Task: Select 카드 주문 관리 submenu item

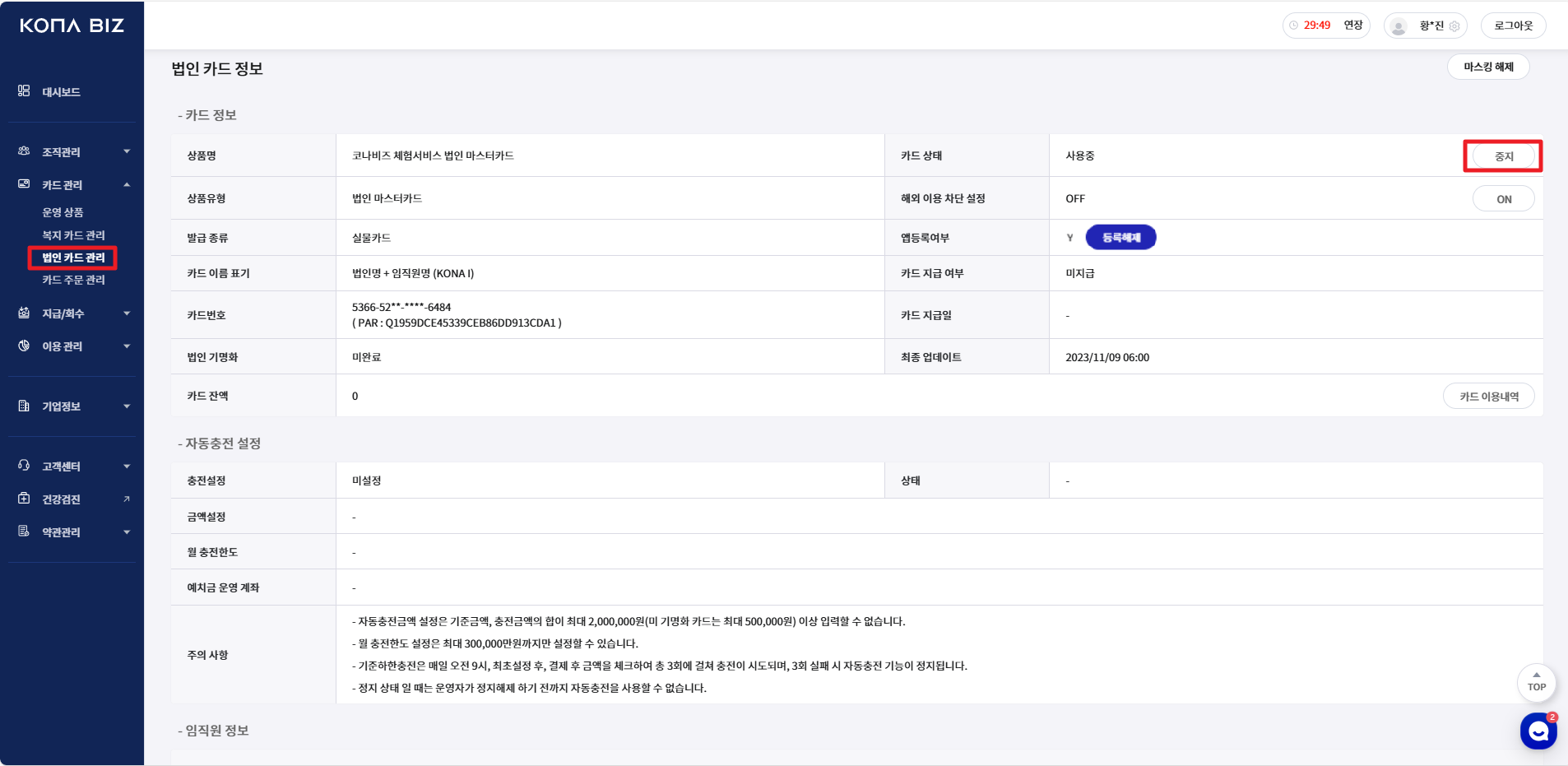Action: coord(73,280)
